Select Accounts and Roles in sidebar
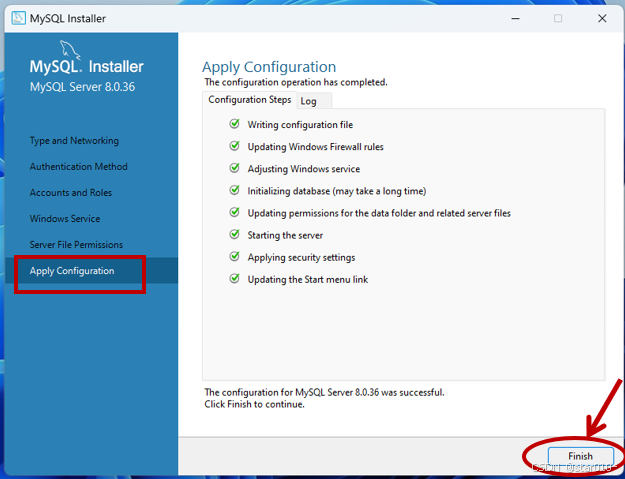The height and width of the screenshot is (479, 625). [71, 192]
